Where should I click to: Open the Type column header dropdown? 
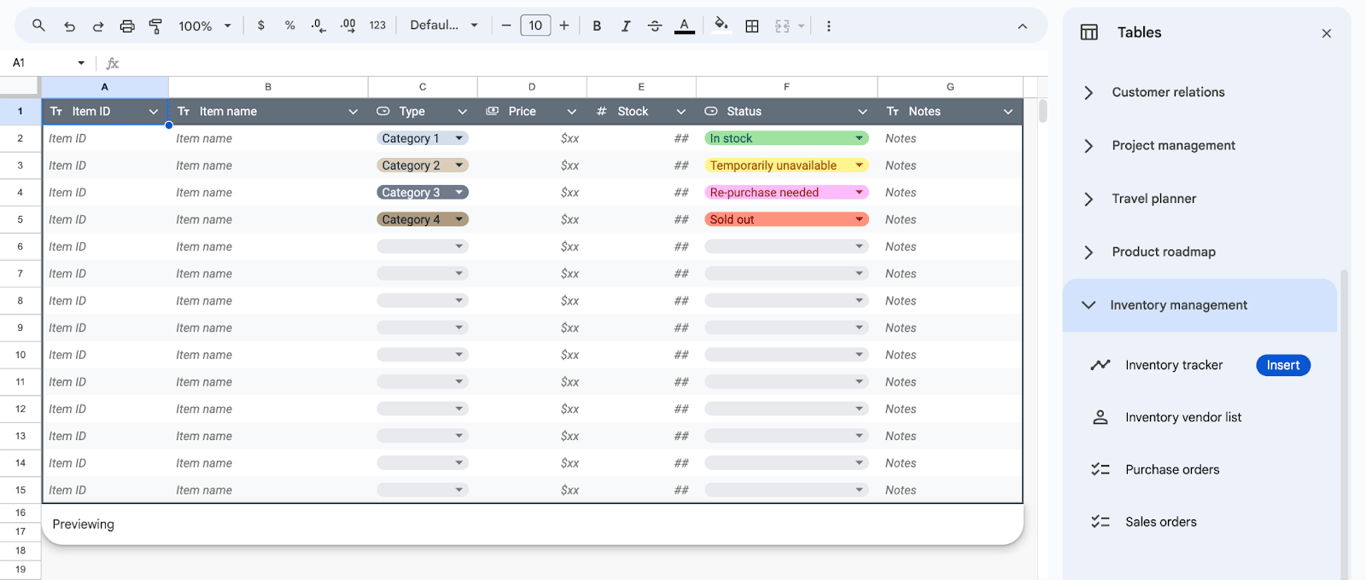(462, 111)
